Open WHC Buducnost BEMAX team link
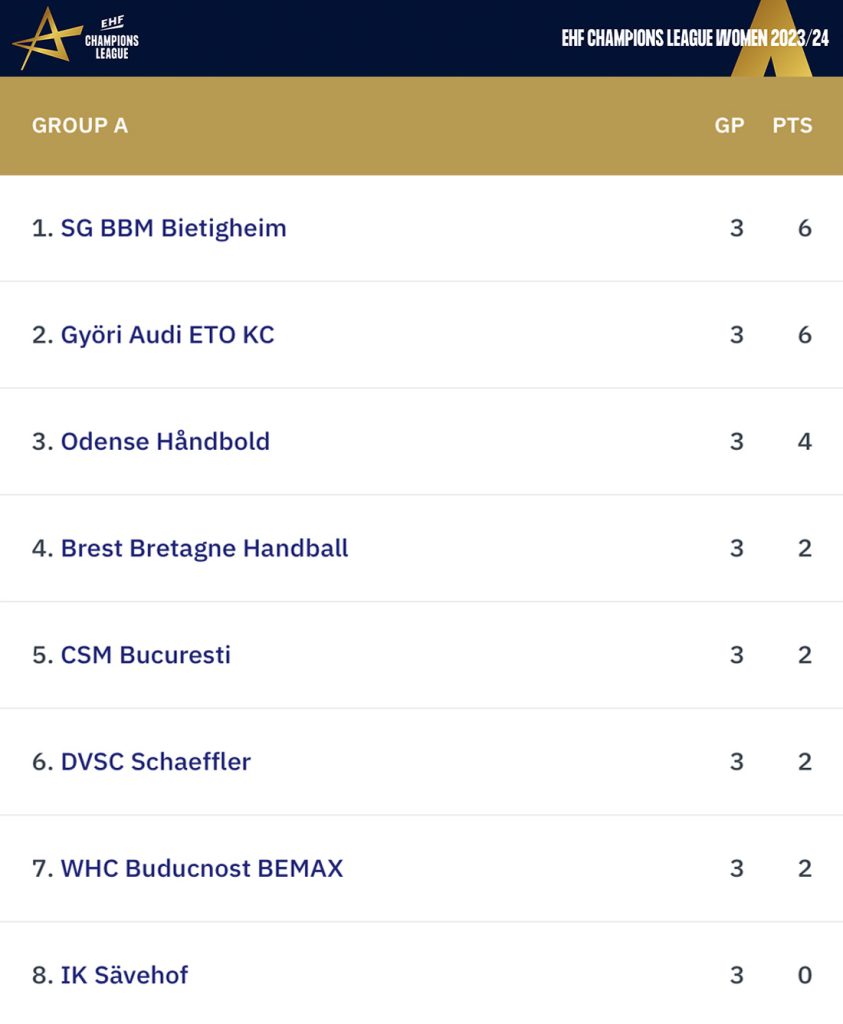Screen dimensions: 843x1024 coord(202,869)
